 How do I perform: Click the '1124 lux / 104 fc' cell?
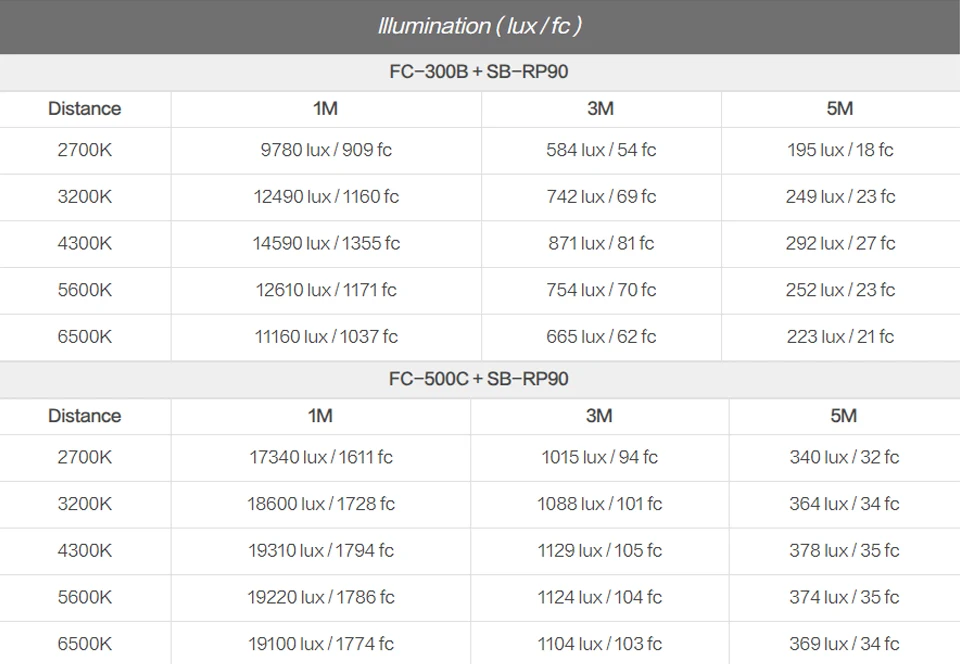599,597
